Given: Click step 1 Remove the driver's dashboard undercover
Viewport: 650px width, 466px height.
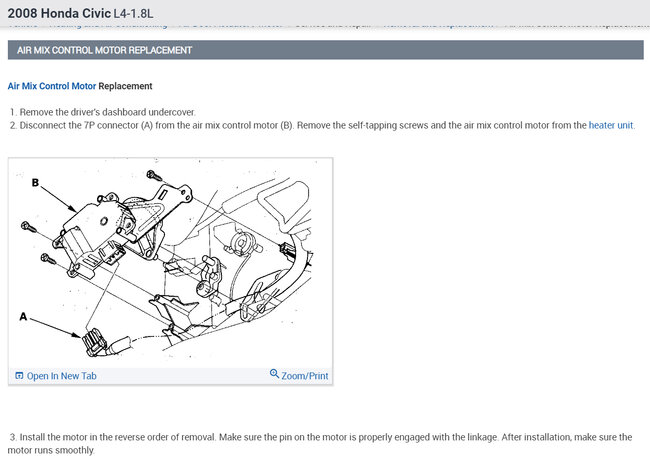Looking at the screenshot, I should pos(103,112).
